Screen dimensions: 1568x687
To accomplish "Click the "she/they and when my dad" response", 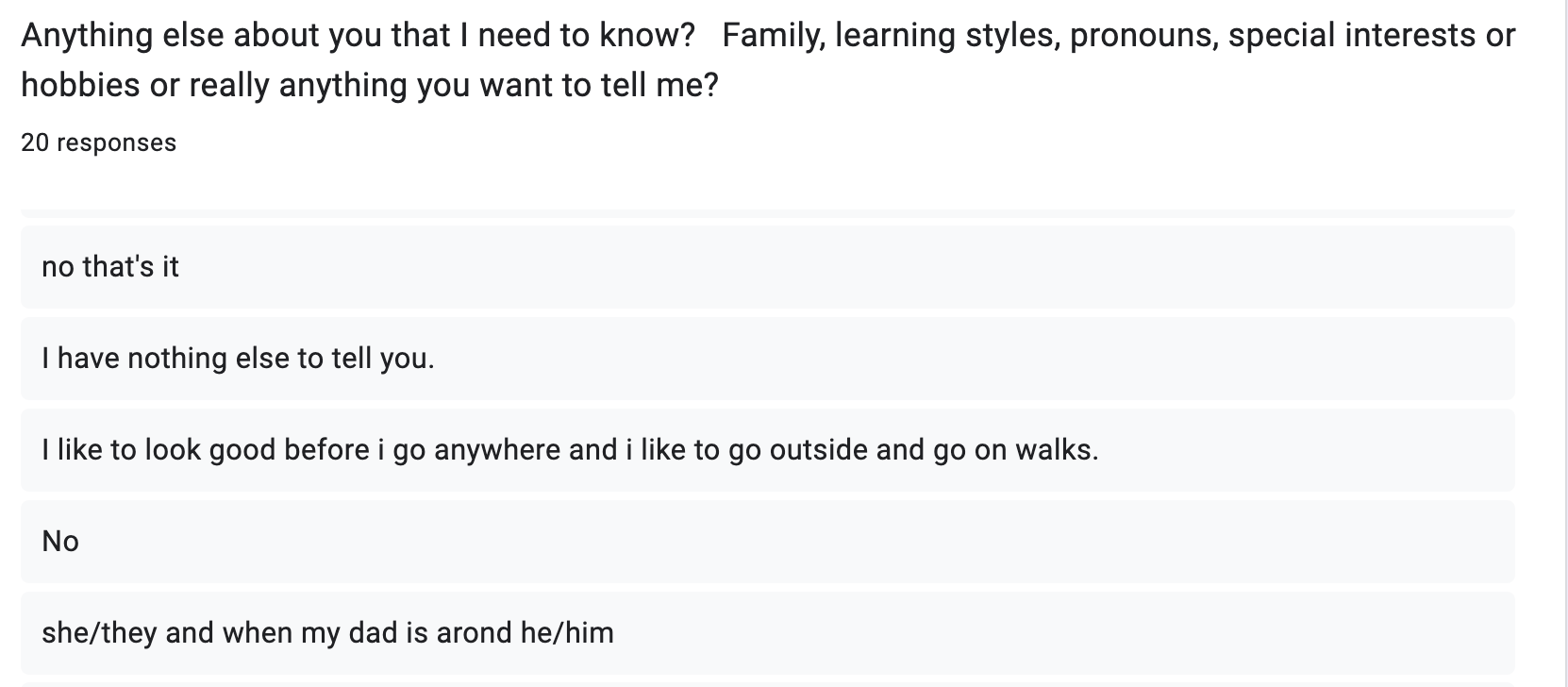I will (x=327, y=632).
